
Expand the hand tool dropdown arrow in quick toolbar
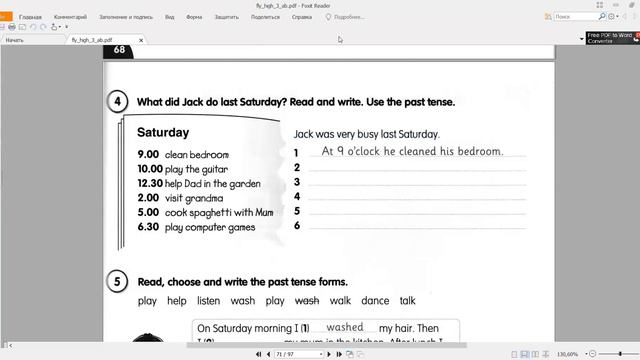coord(60,27)
